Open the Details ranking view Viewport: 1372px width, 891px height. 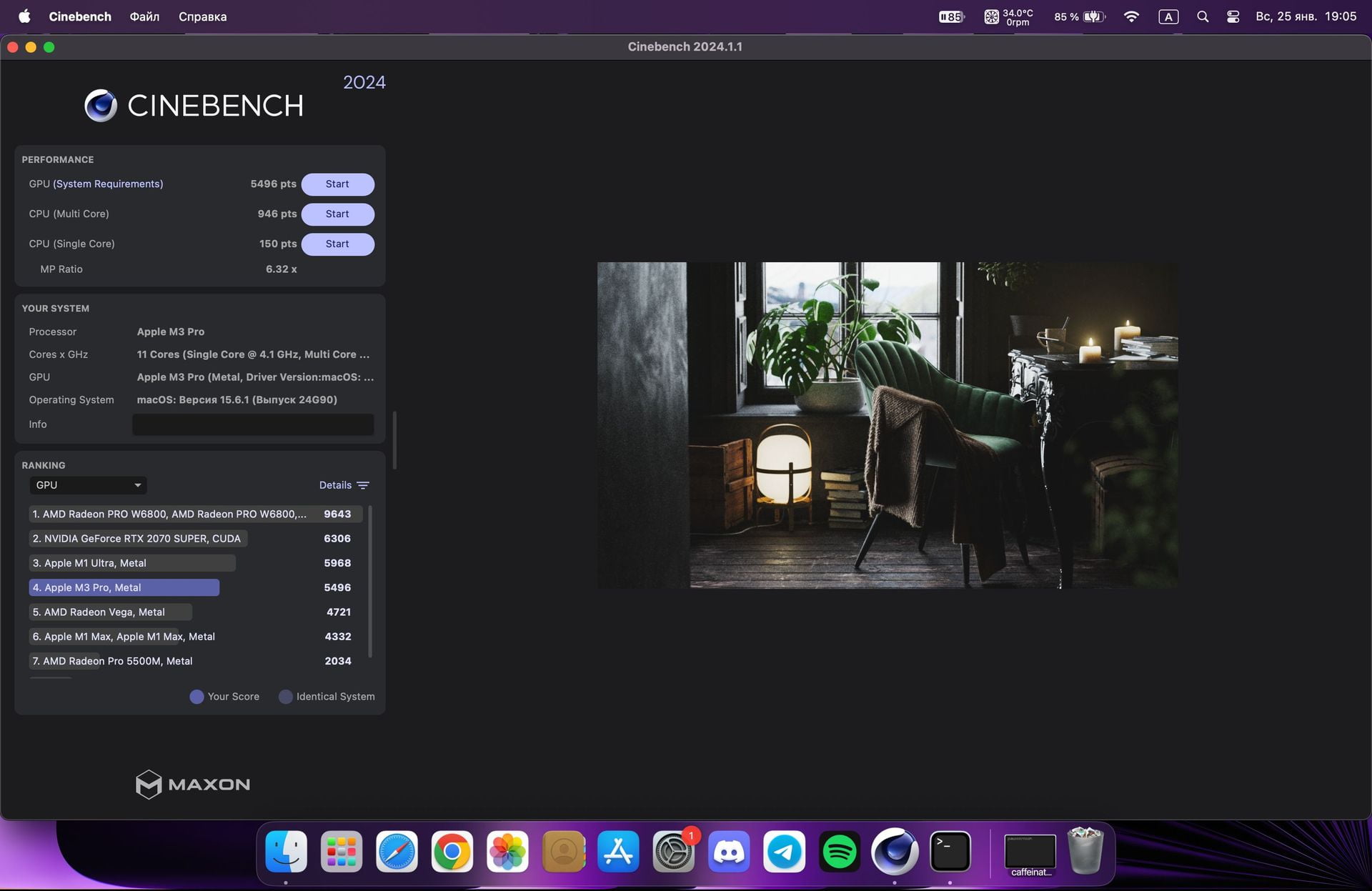[x=335, y=485]
